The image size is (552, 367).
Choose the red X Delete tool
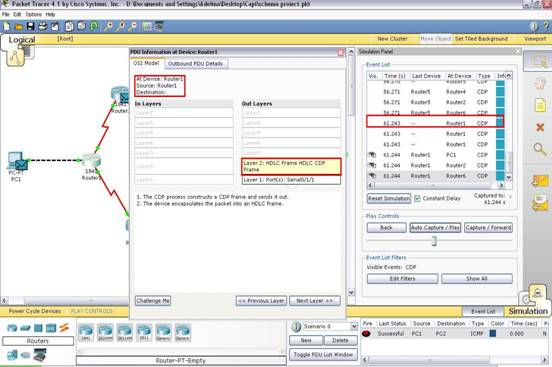click(540, 127)
